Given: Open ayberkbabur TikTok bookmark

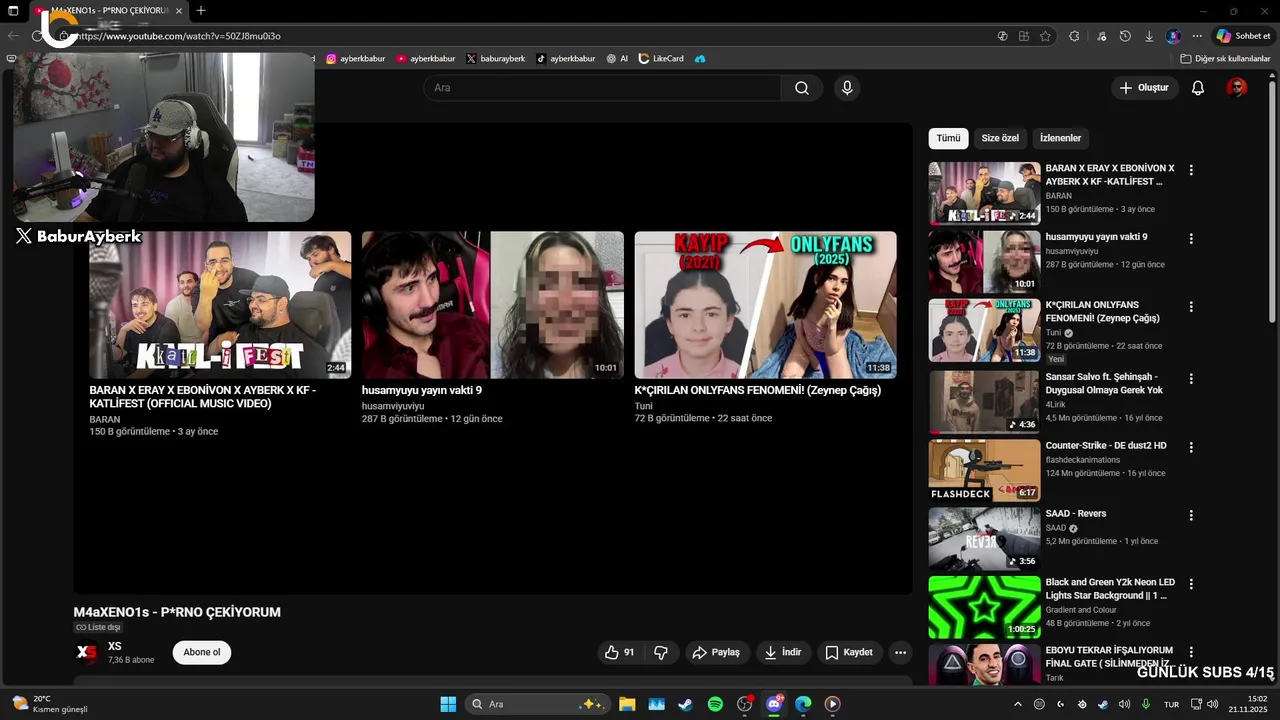Looking at the screenshot, I should click(566, 59).
